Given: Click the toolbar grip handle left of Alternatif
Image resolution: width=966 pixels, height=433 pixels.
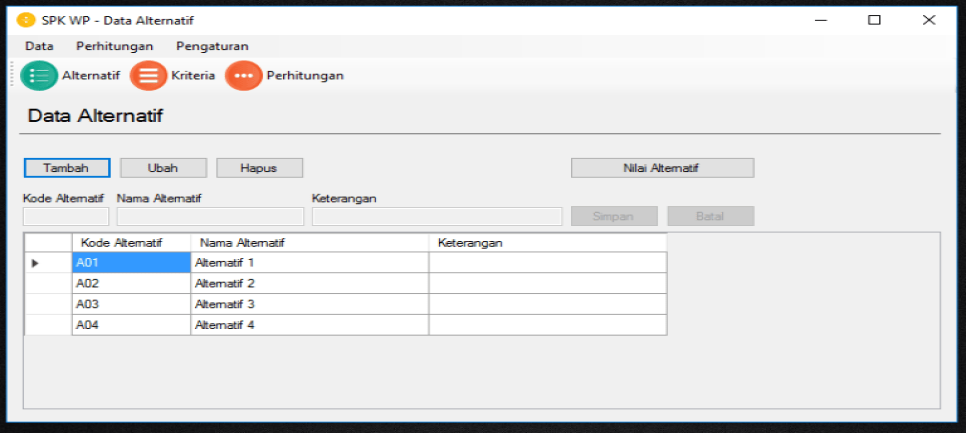Looking at the screenshot, I should [12, 76].
